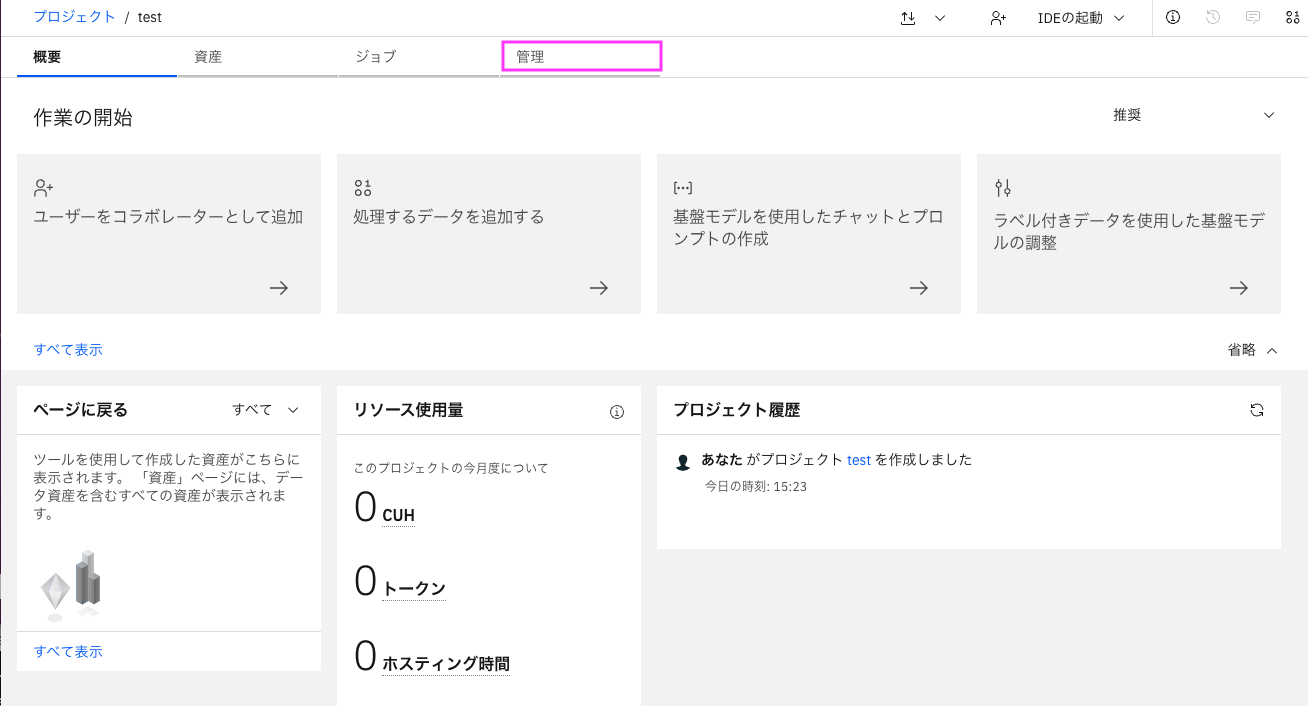Click info icon next to リソース使用量
Viewport: 1308px width, 706px height.
[617, 412]
